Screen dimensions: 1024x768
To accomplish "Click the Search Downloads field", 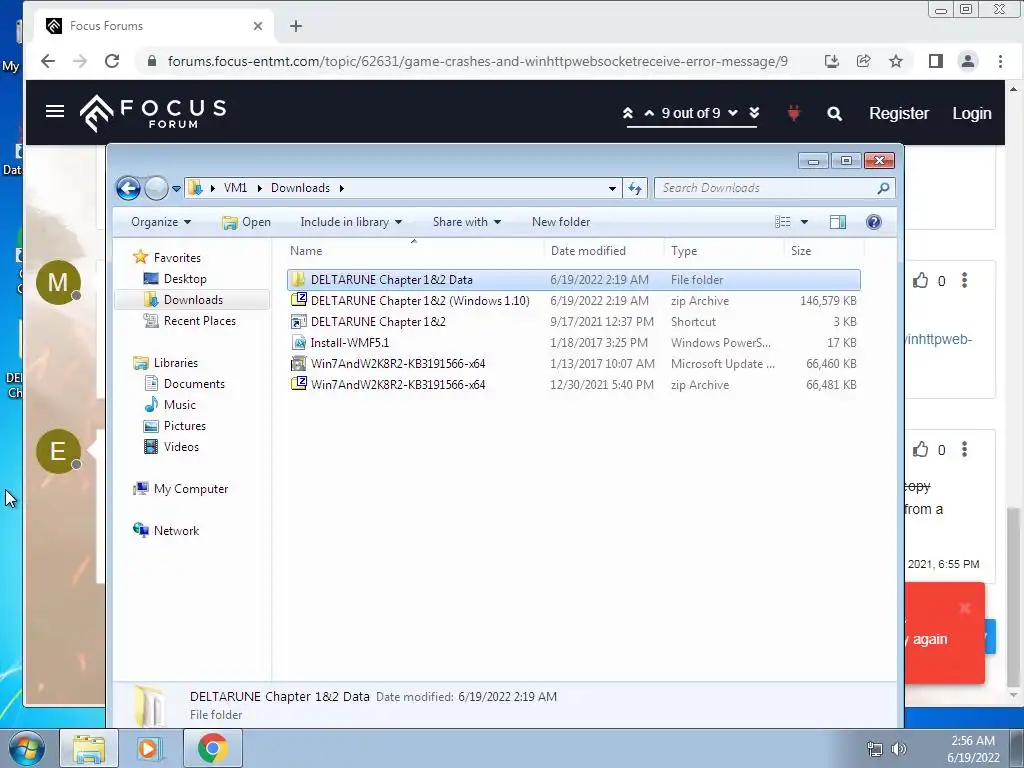I will pyautogui.click(x=775, y=188).
